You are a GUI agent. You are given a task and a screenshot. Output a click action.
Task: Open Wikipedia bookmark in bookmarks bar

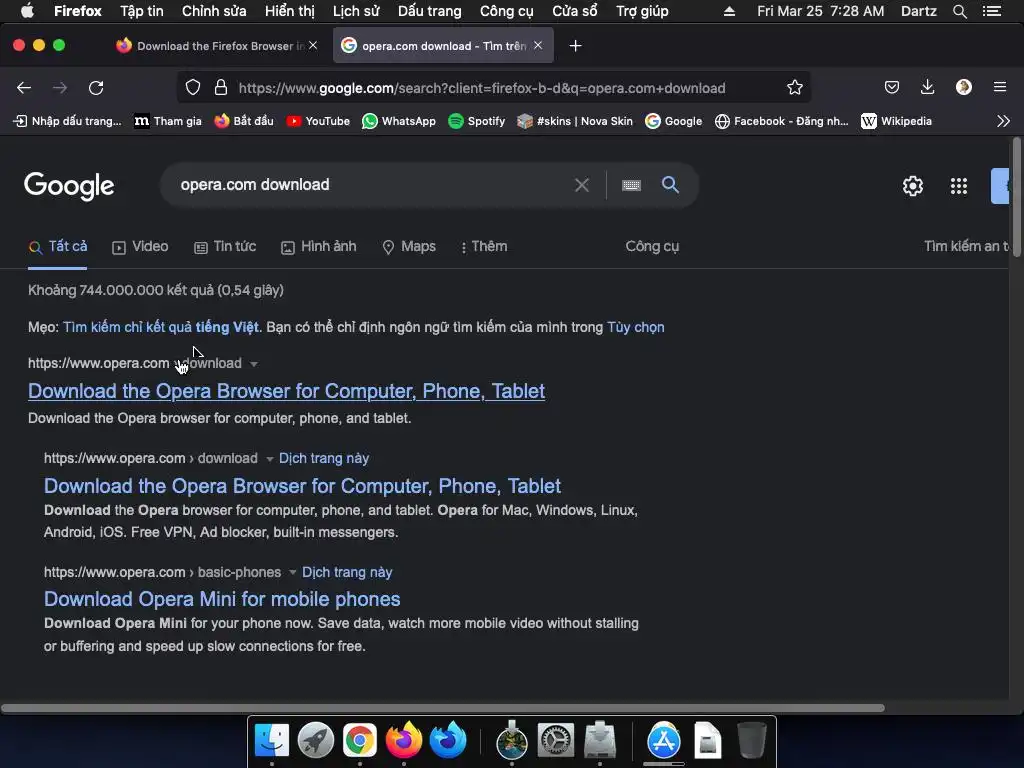coord(896,121)
